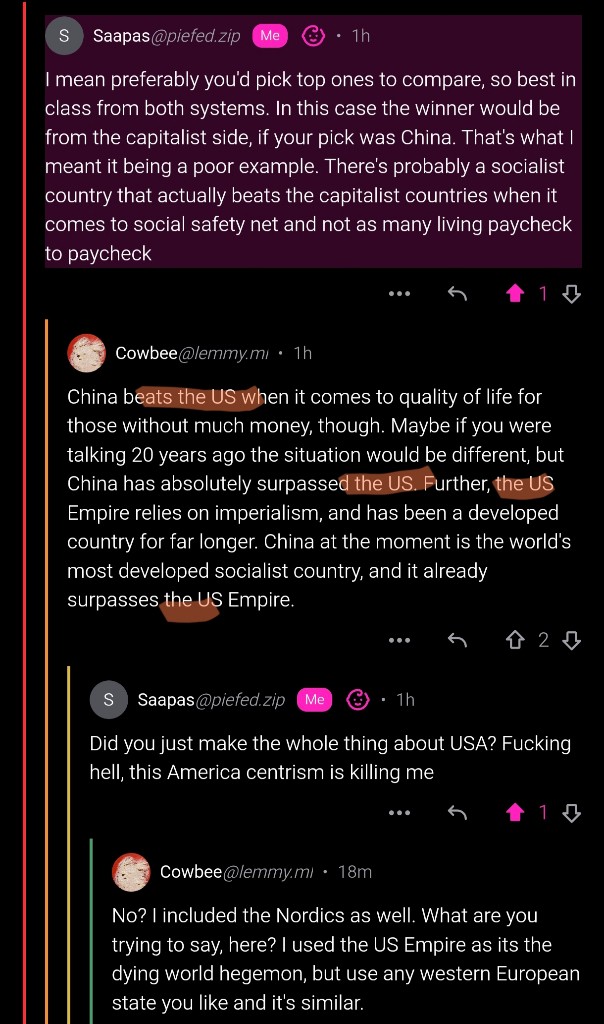
Task: Upvote Saapas's top comment about best in class
Action: (x=515, y=295)
